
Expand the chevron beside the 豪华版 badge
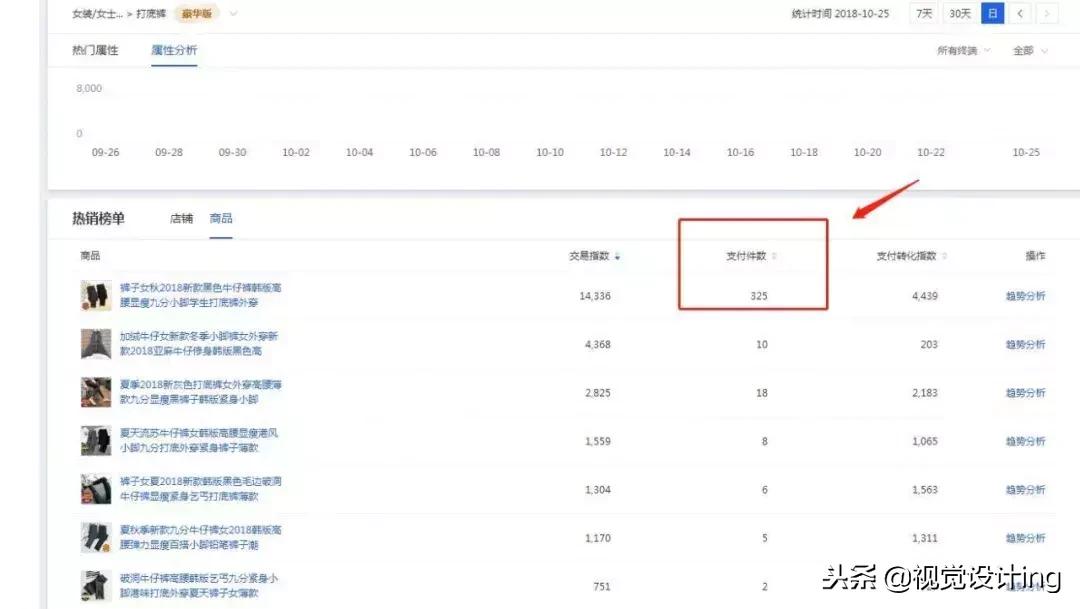232,13
